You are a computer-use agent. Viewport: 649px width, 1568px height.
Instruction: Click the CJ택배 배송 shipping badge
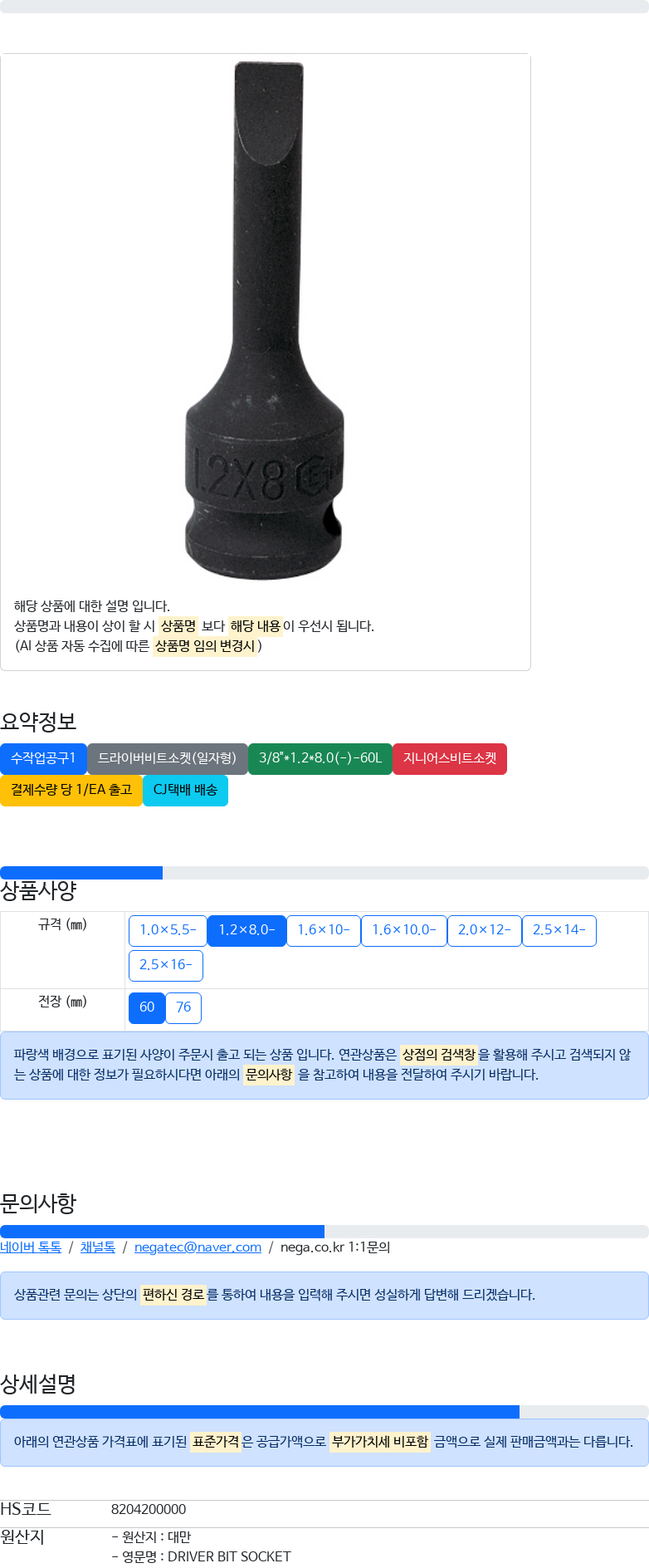pyautogui.click(x=185, y=790)
